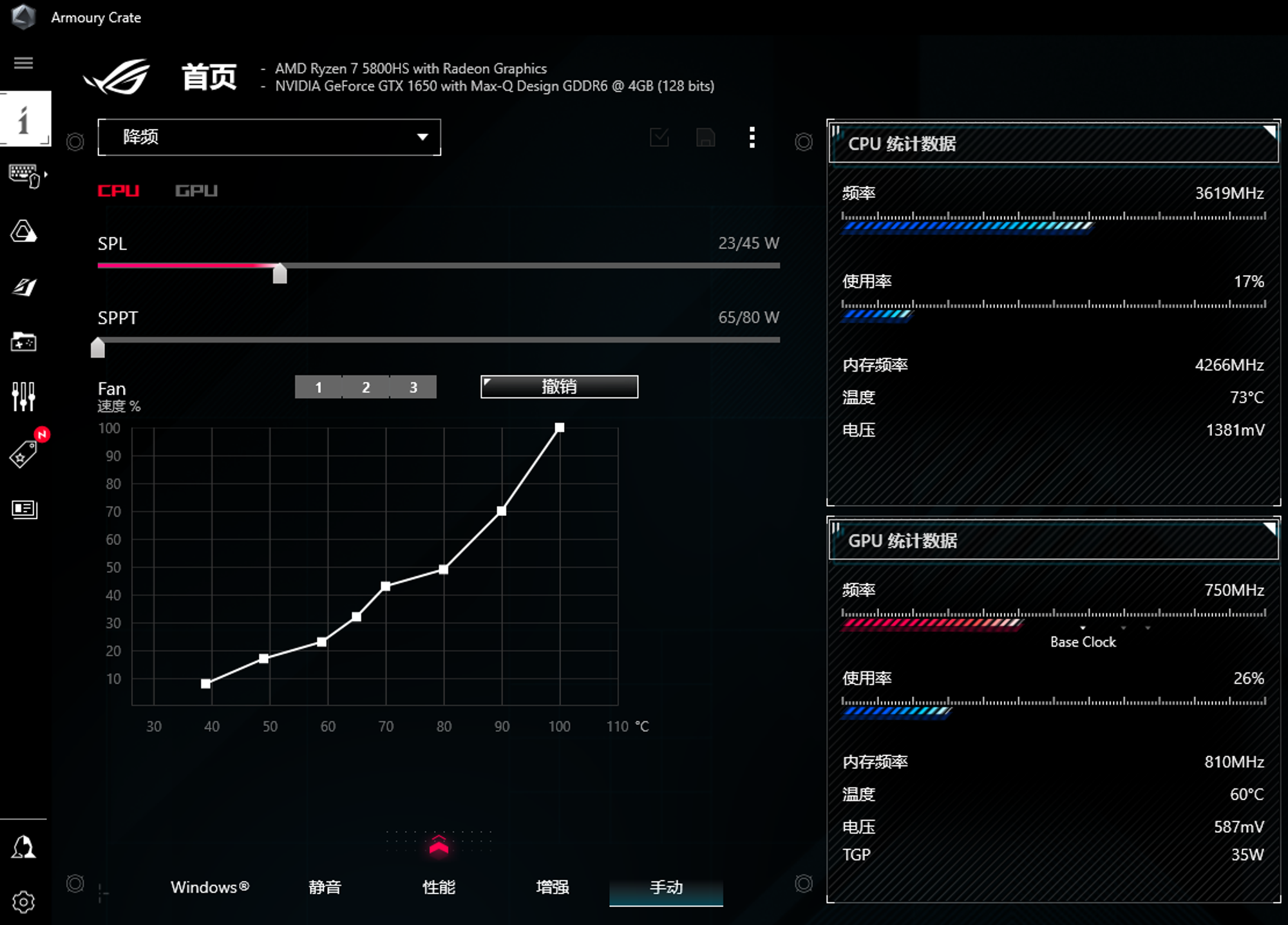The width and height of the screenshot is (1288, 925).
Task: Open the device keyboard and mouse section
Action: (x=26, y=176)
